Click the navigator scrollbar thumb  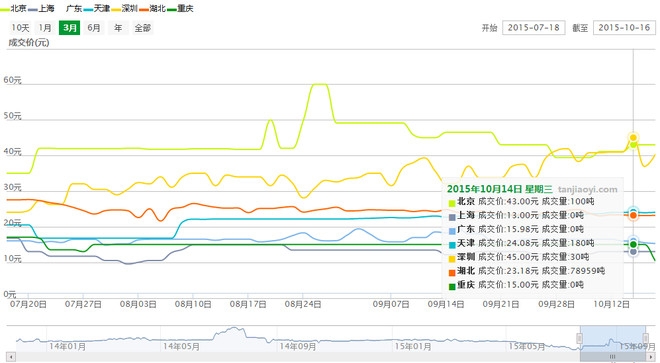(613, 357)
